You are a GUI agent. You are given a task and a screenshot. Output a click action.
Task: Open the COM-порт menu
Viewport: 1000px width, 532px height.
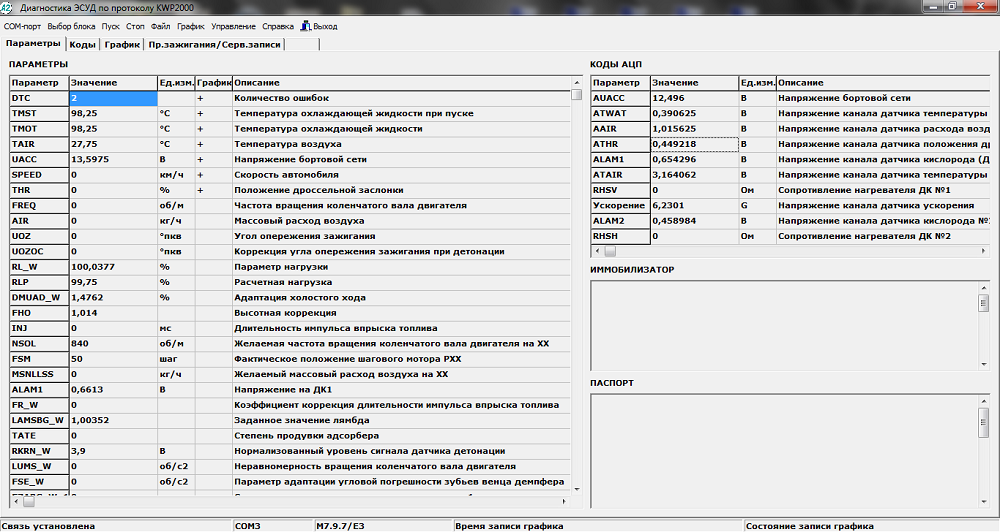click(24, 26)
